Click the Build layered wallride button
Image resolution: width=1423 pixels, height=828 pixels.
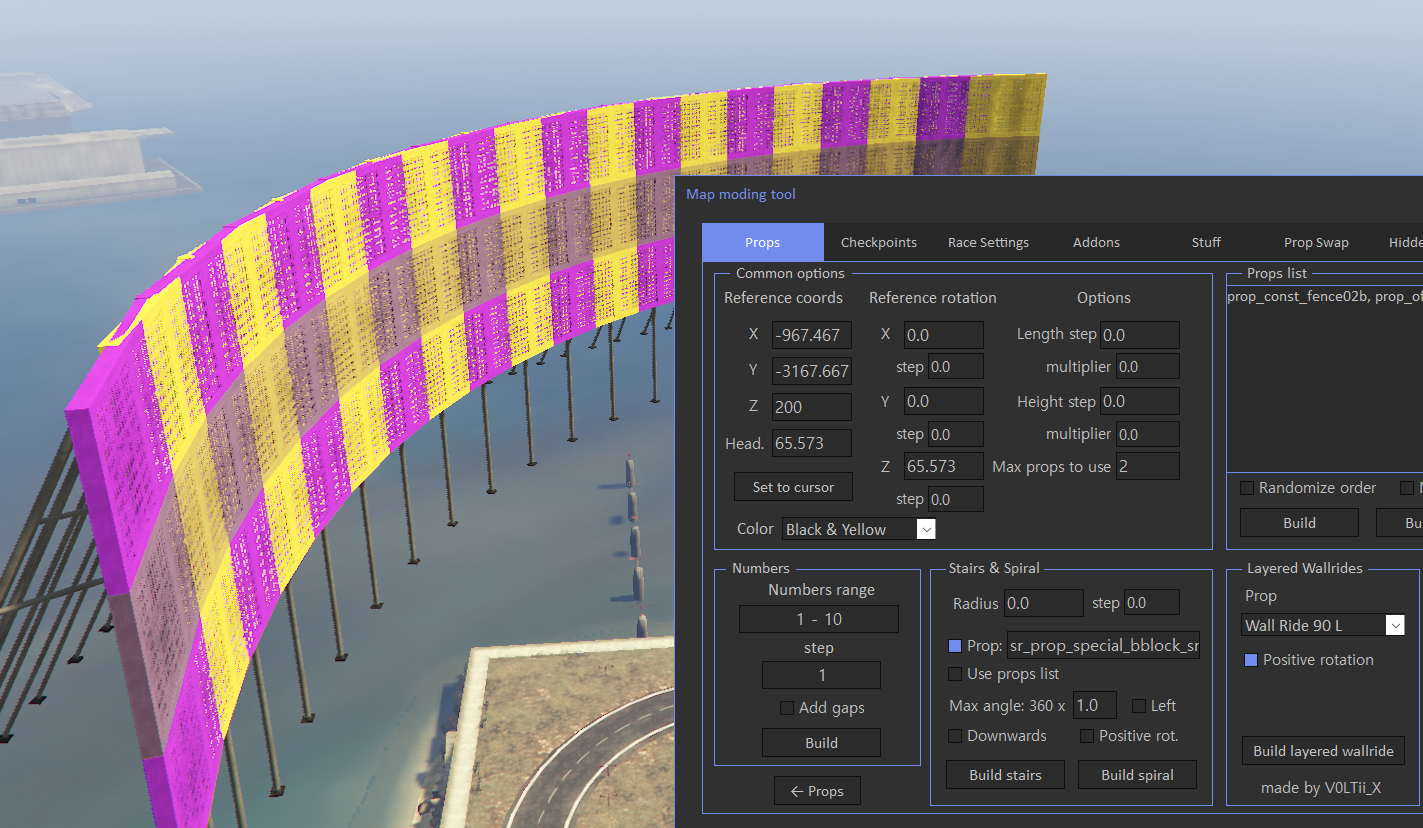pyautogui.click(x=1323, y=751)
